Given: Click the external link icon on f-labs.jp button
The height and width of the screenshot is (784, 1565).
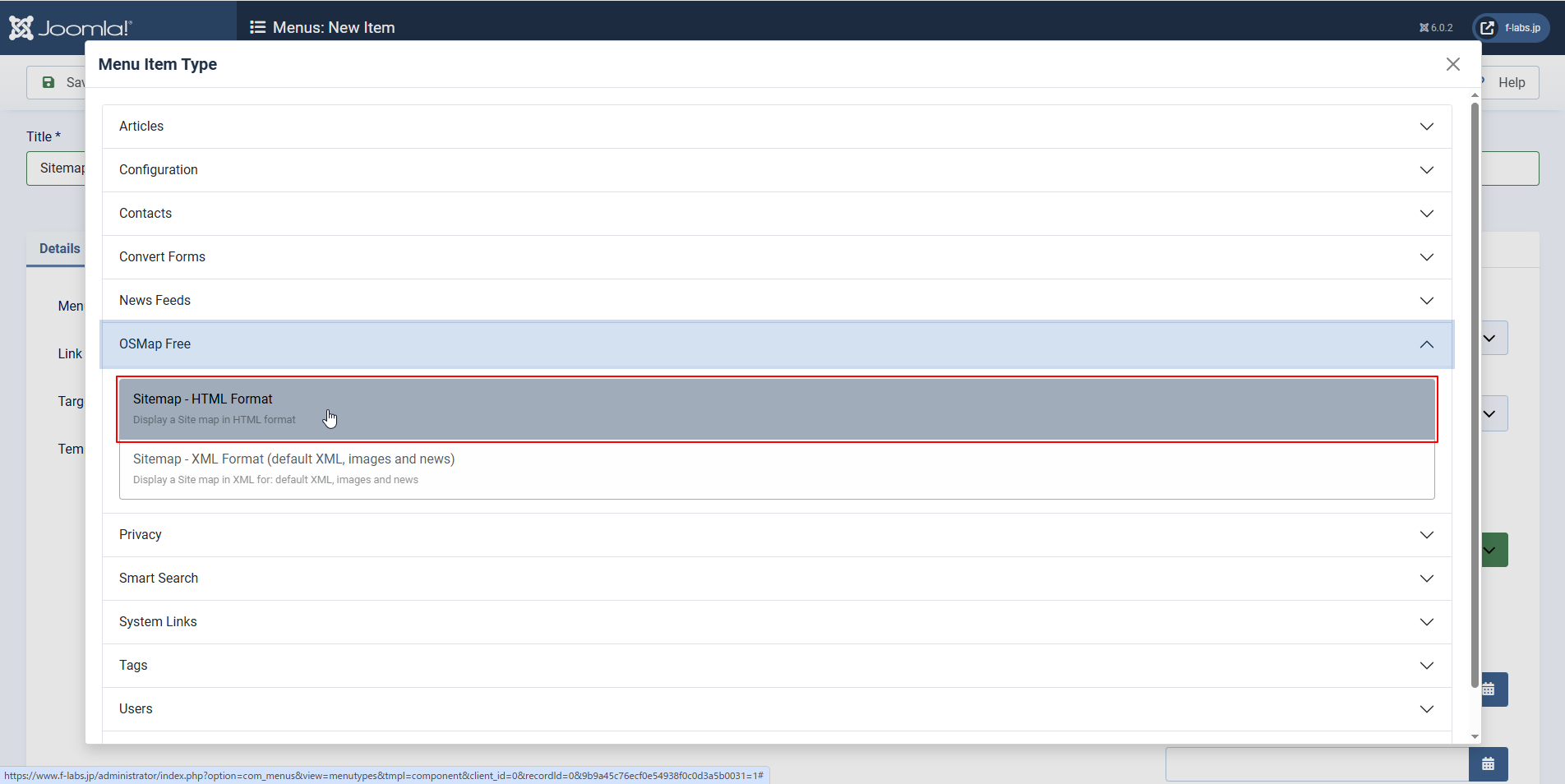Looking at the screenshot, I should click(x=1487, y=27).
